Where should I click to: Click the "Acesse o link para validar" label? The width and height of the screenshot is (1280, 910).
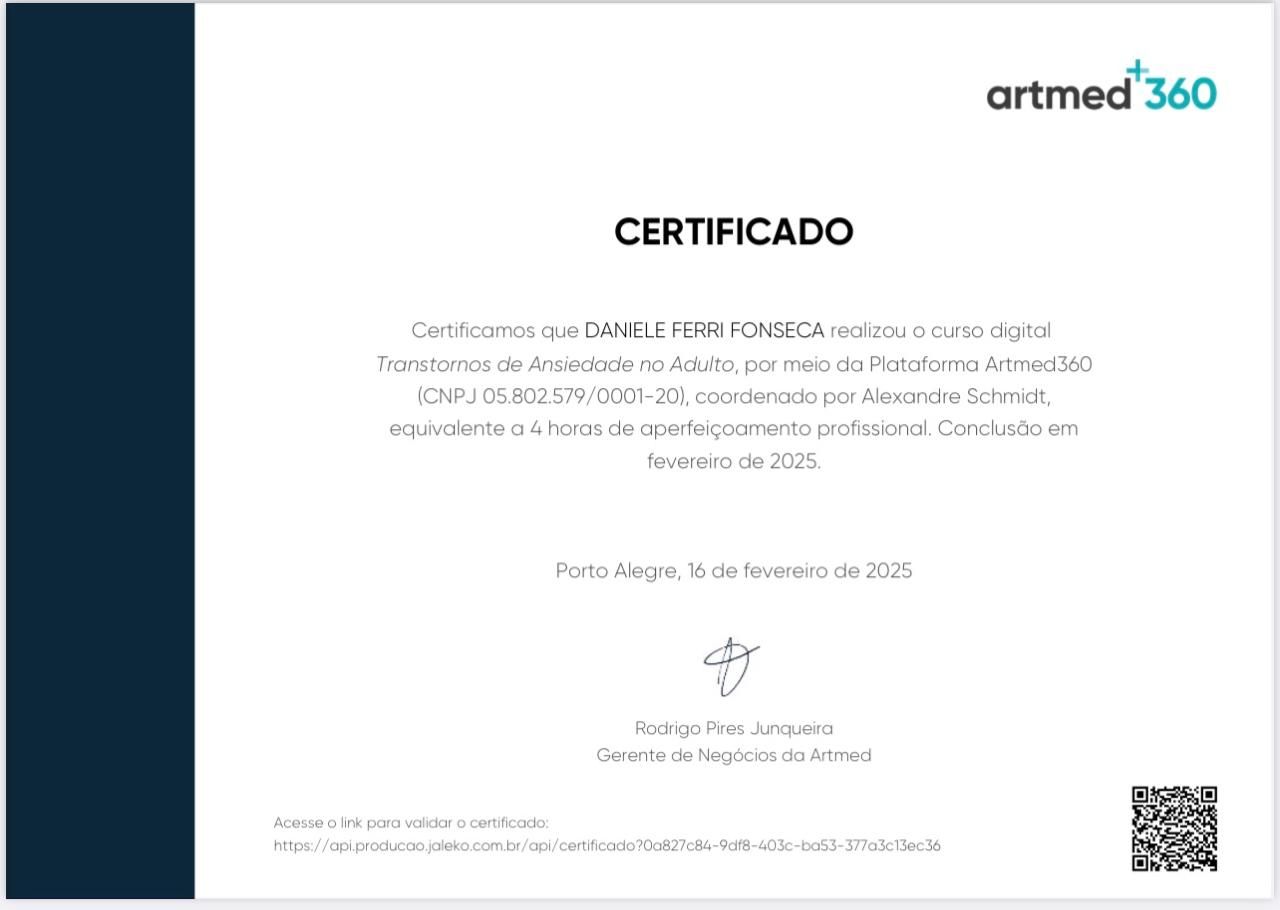click(411, 823)
